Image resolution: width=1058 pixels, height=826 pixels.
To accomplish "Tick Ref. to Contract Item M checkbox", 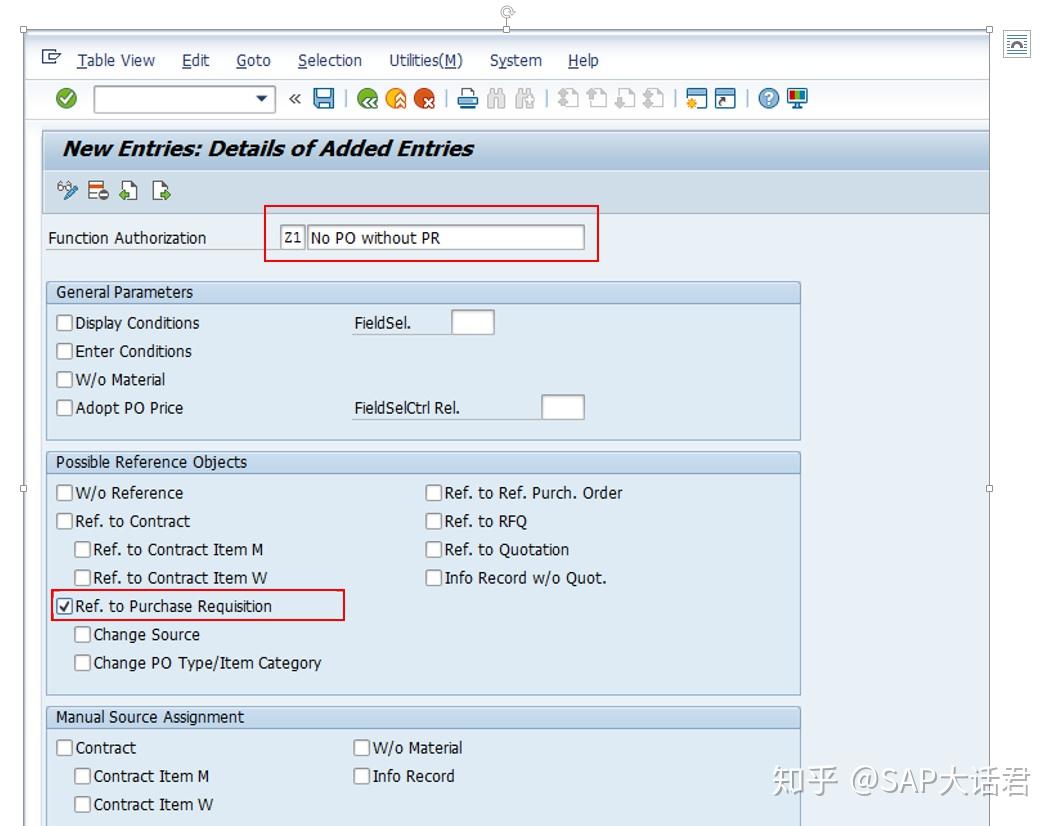I will (x=82, y=549).
